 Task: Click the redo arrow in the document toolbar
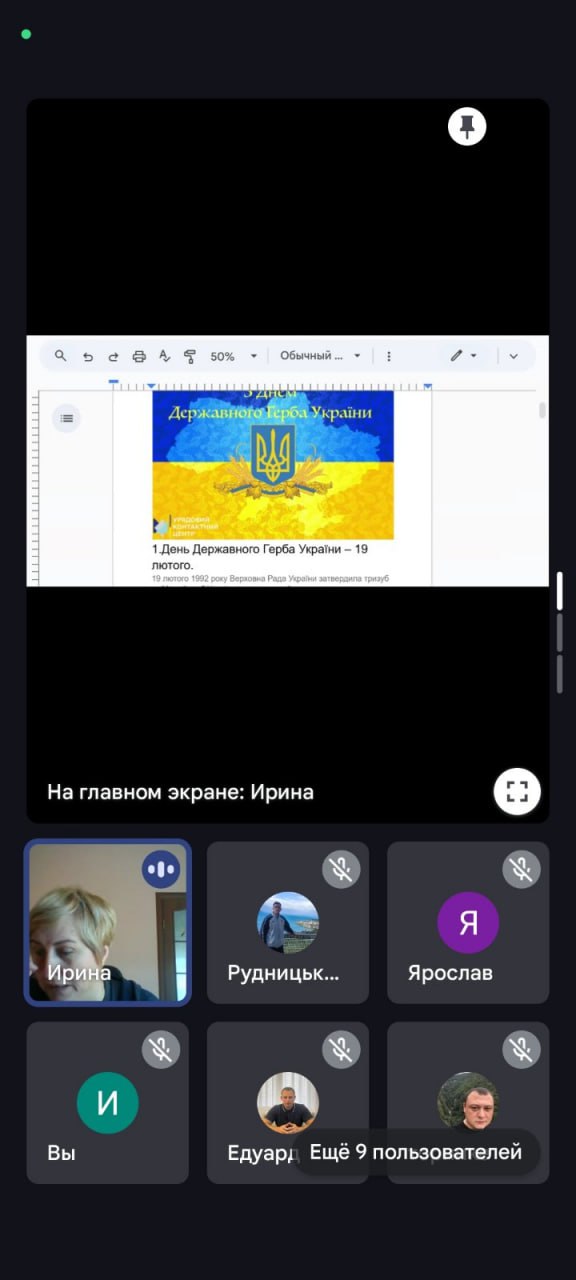pyautogui.click(x=113, y=356)
